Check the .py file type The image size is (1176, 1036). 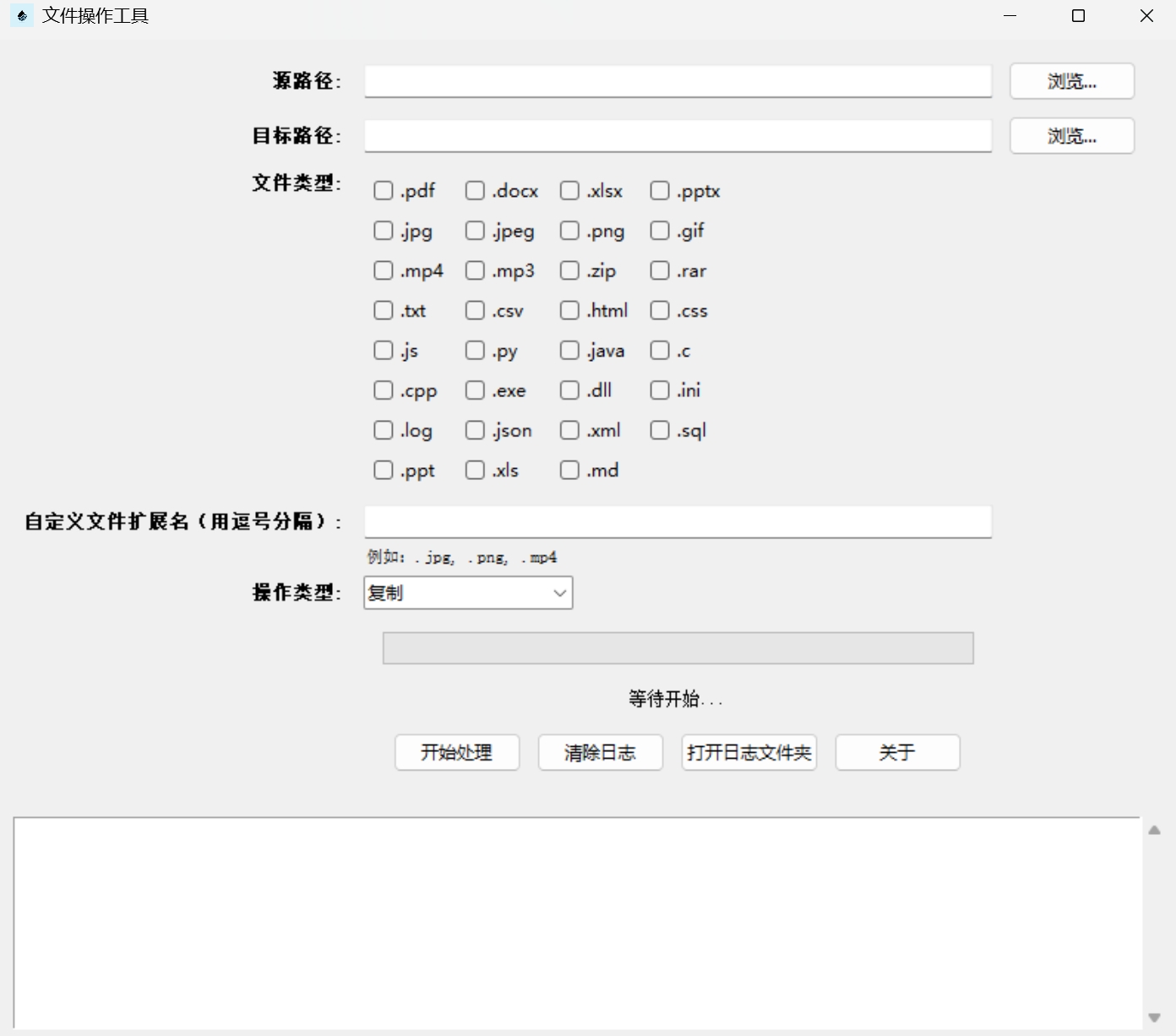point(475,350)
